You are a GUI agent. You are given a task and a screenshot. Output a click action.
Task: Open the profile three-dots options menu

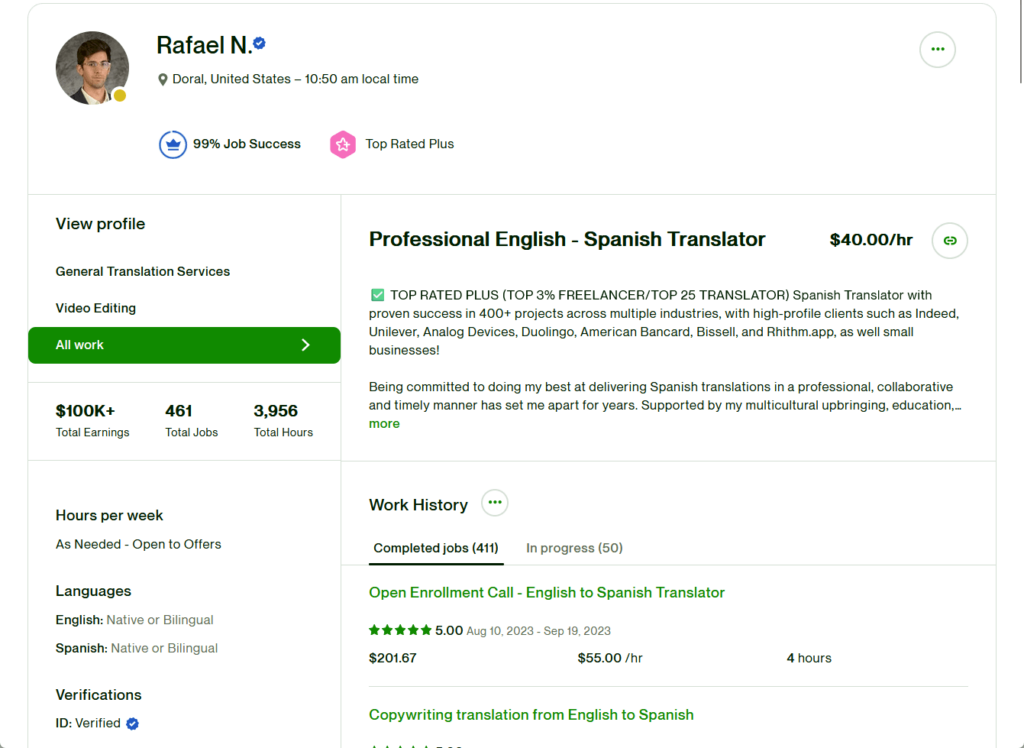pos(937,50)
